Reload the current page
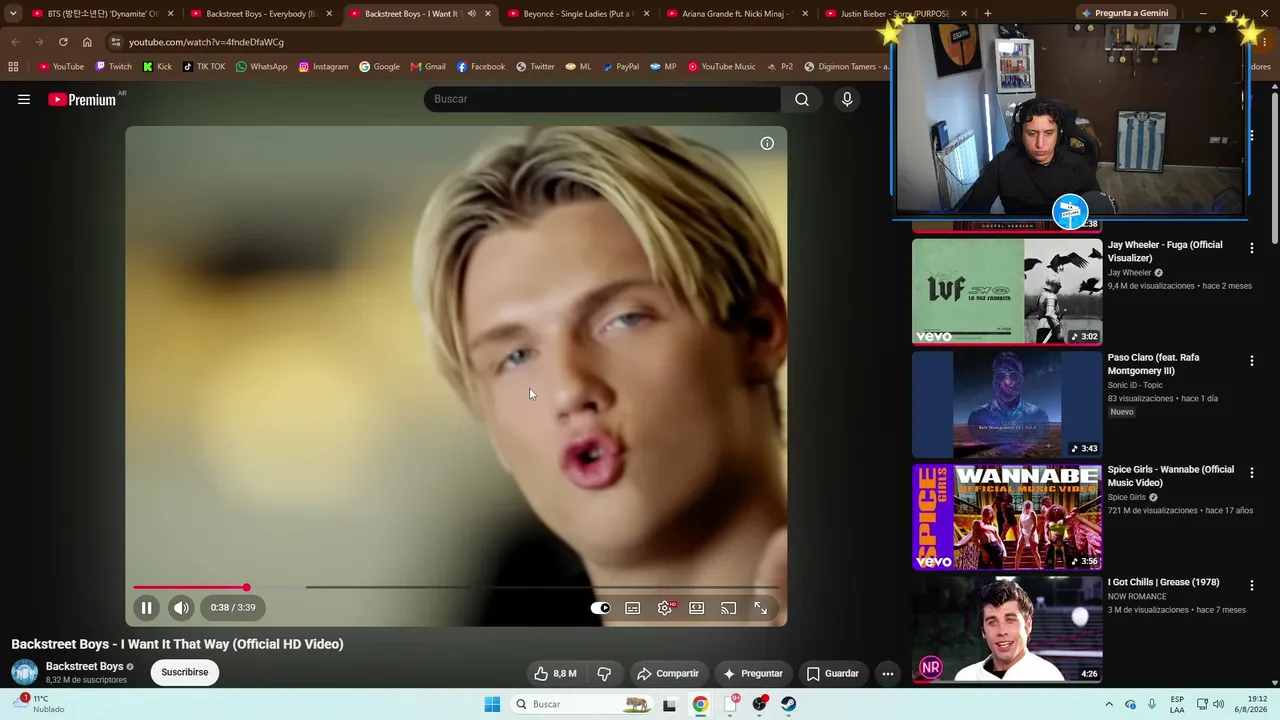Image resolution: width=1280 pixels, height=720 pixels. [x=63, y=42]
